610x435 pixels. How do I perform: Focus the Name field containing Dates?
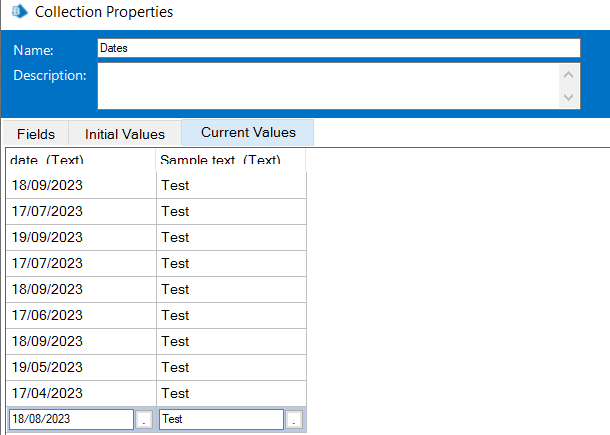339,47
